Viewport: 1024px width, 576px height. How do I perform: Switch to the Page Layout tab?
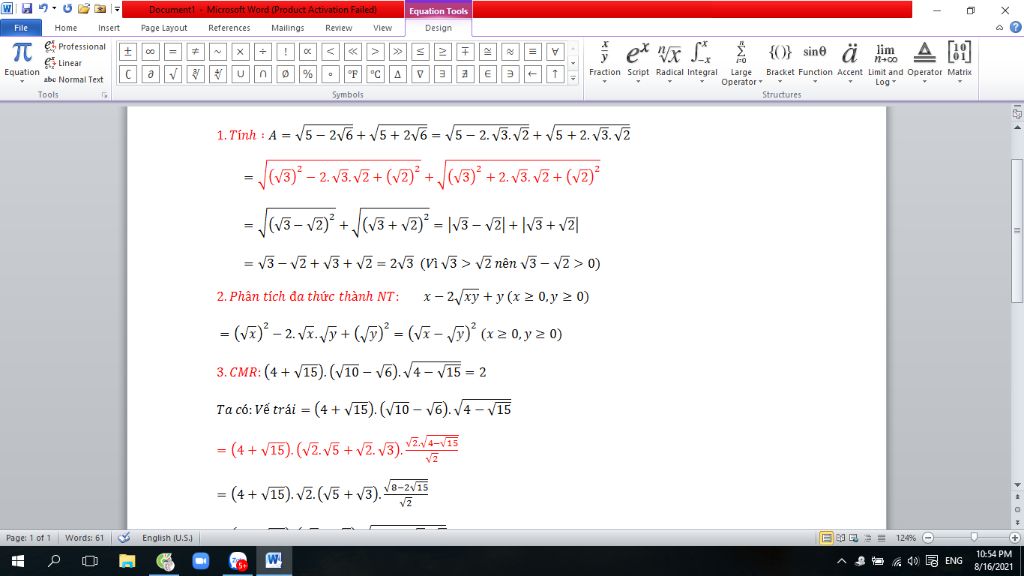coord(164,28)
